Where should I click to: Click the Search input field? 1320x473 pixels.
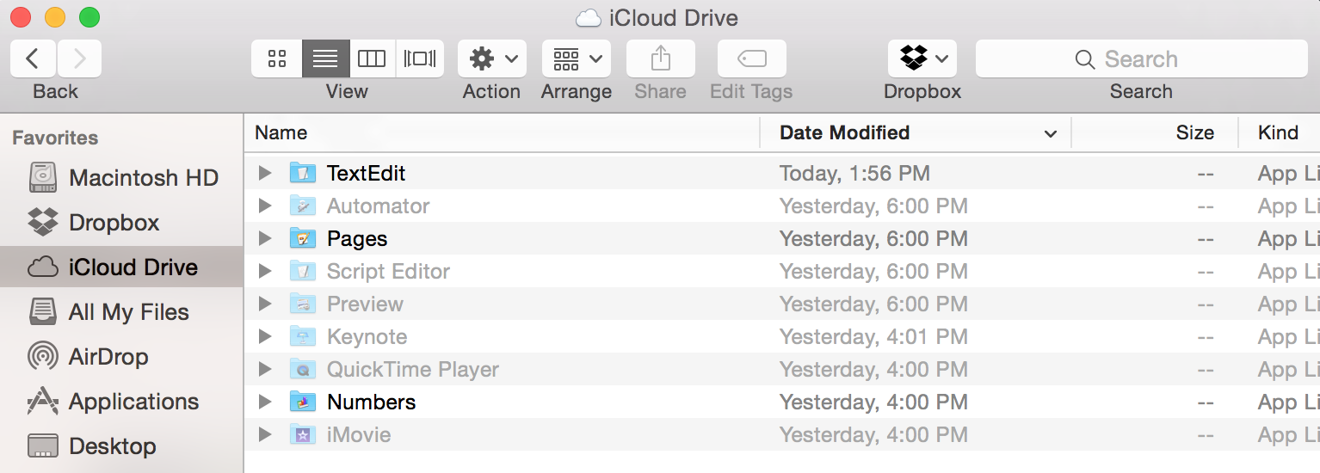[1141, 59]
